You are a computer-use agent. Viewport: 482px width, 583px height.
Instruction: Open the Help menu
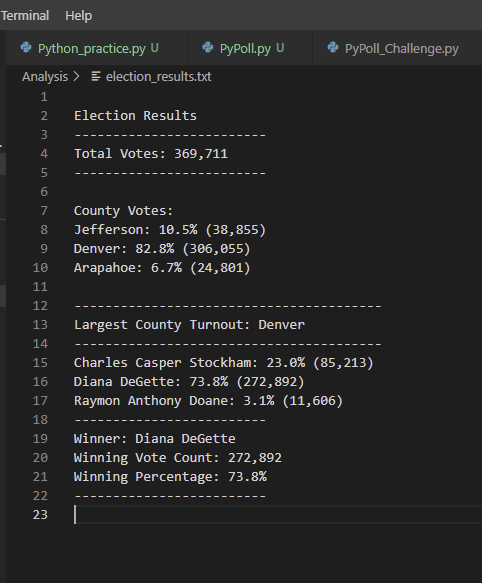pos(78,16)
